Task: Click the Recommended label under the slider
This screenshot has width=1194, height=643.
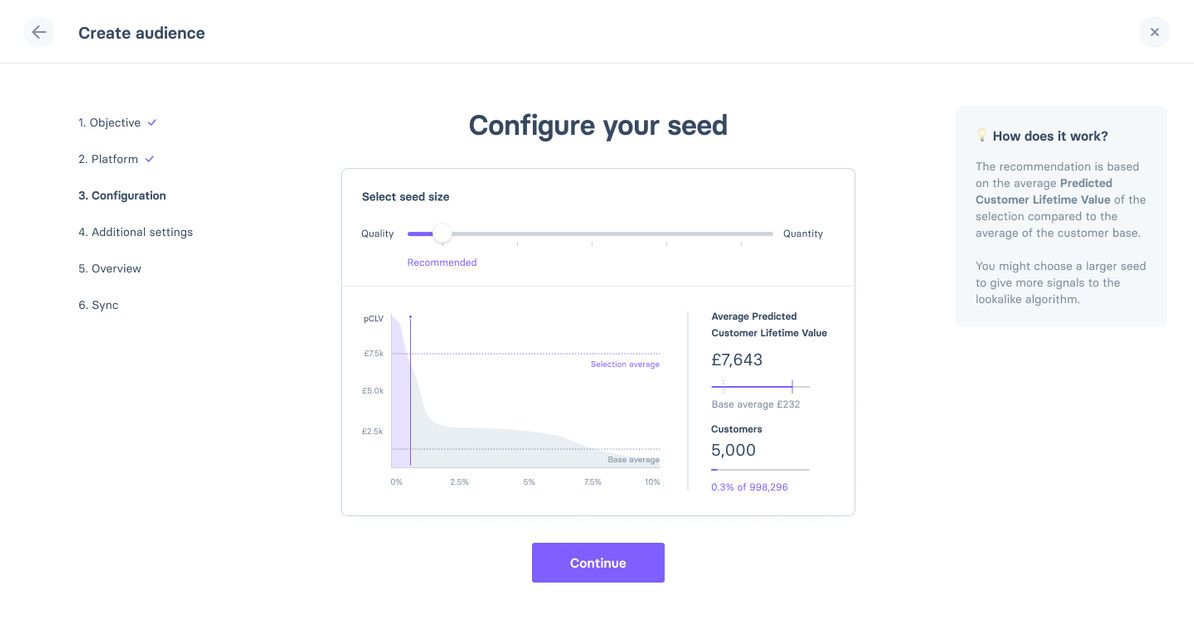Action: click(x=442, y=263)
